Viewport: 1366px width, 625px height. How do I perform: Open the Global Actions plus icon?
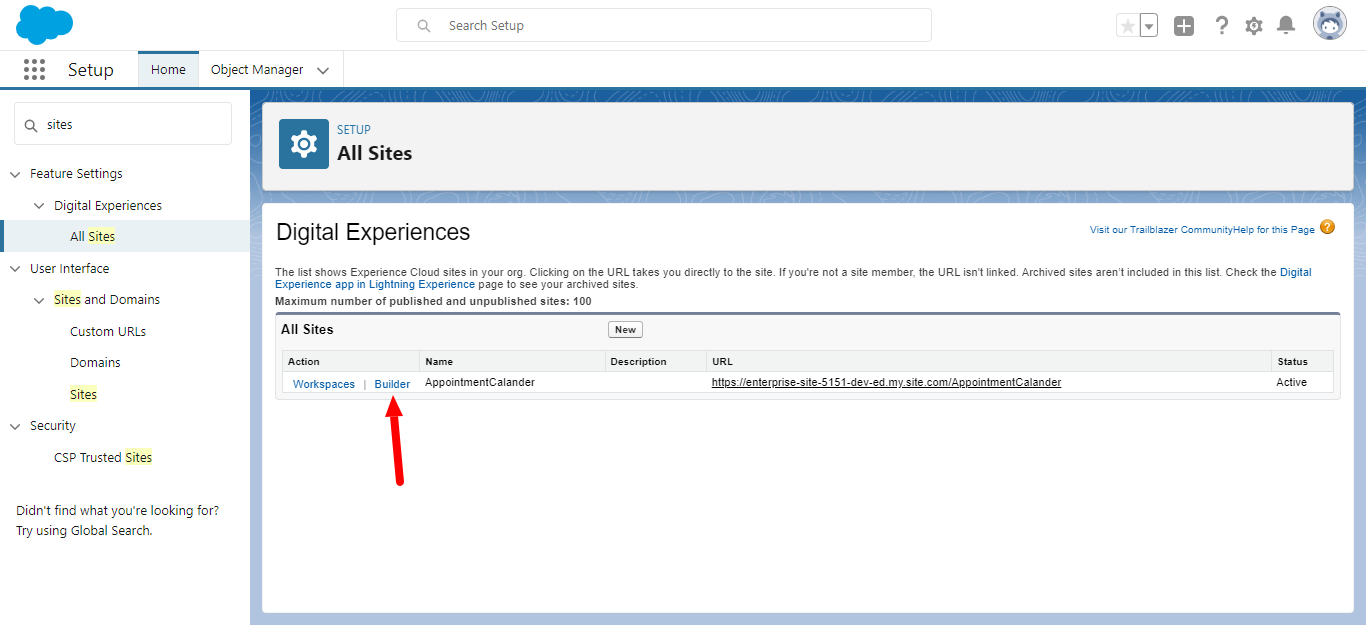pos(1184,26)
